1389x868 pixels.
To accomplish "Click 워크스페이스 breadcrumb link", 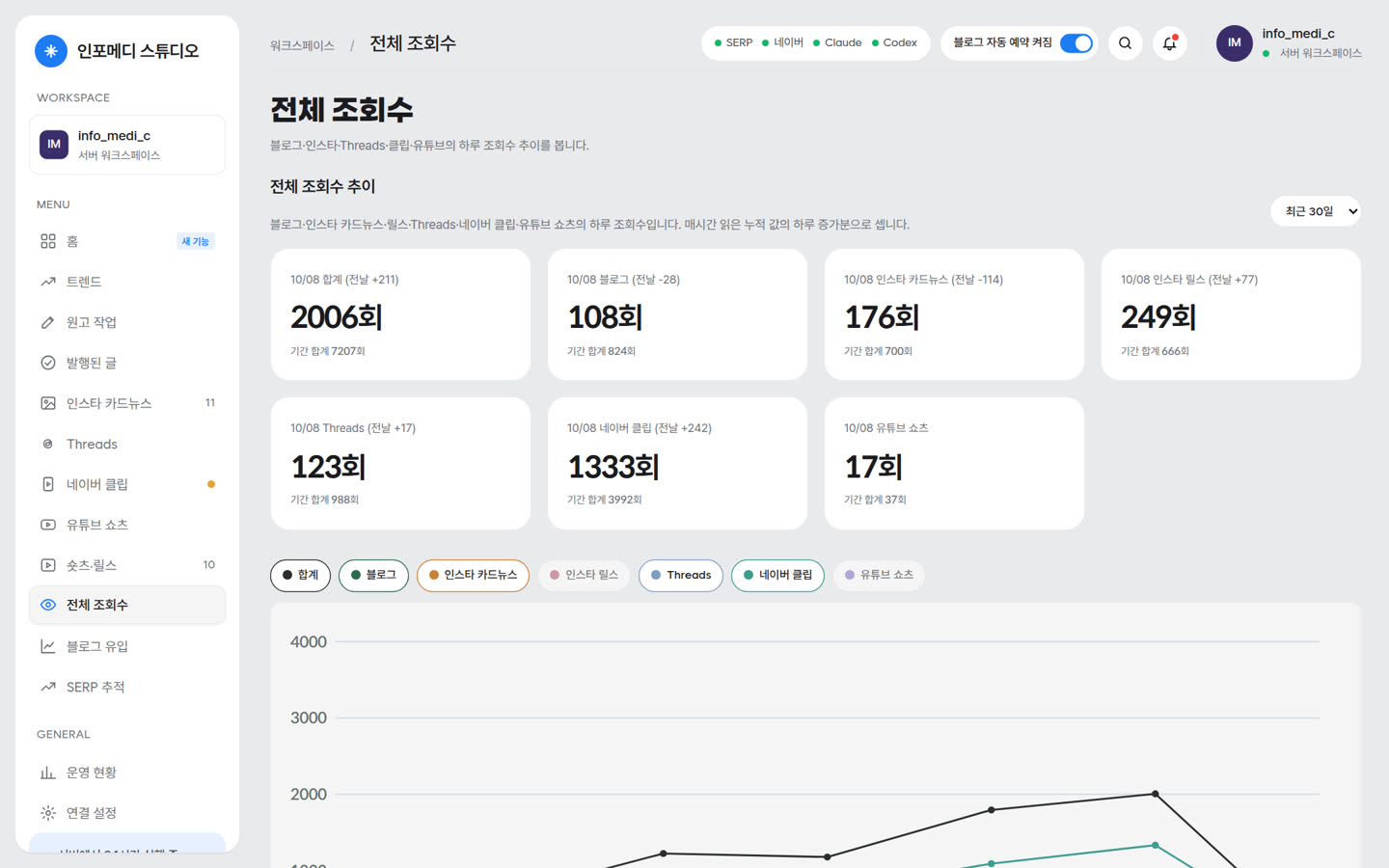I will click(x=302, y=45).
